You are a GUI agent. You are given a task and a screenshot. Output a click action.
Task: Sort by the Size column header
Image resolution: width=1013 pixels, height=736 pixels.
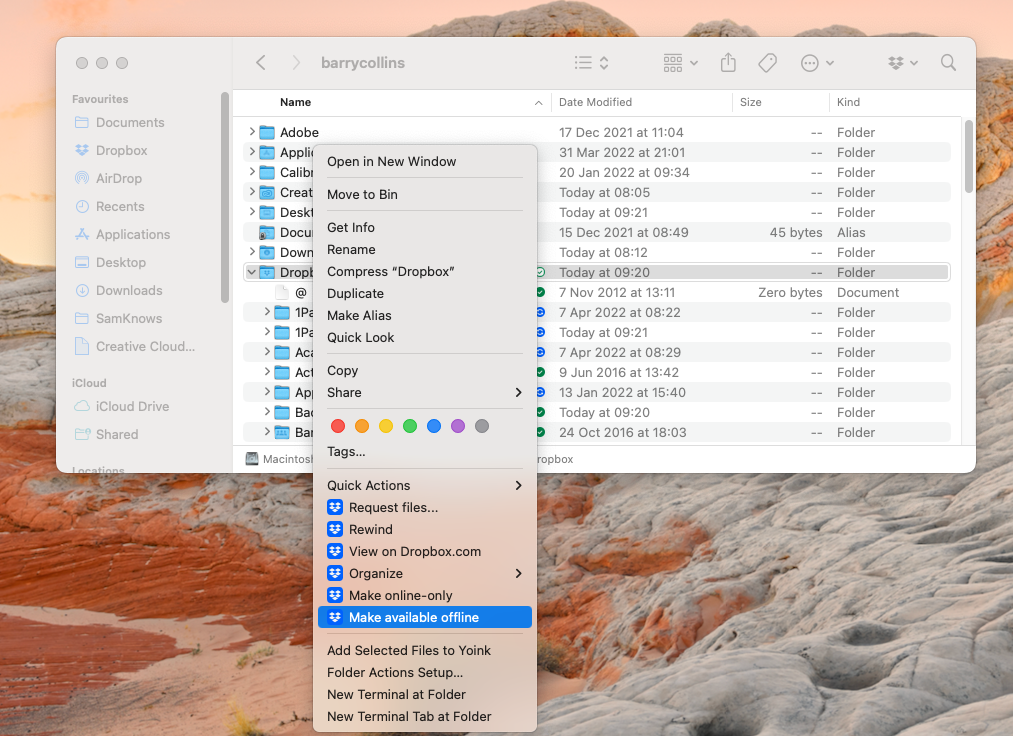(750, 102)
